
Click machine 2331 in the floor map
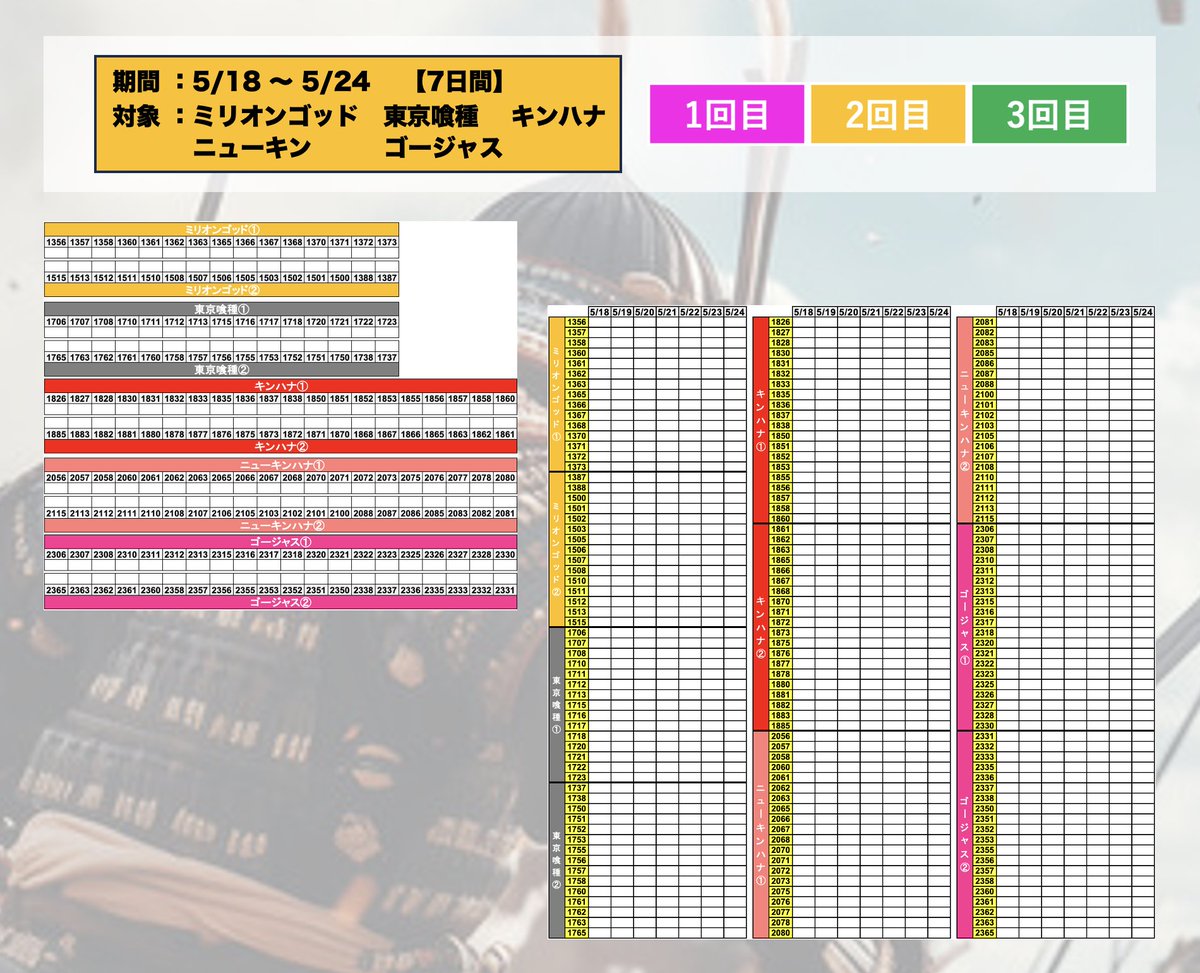(x=504, y=590)
